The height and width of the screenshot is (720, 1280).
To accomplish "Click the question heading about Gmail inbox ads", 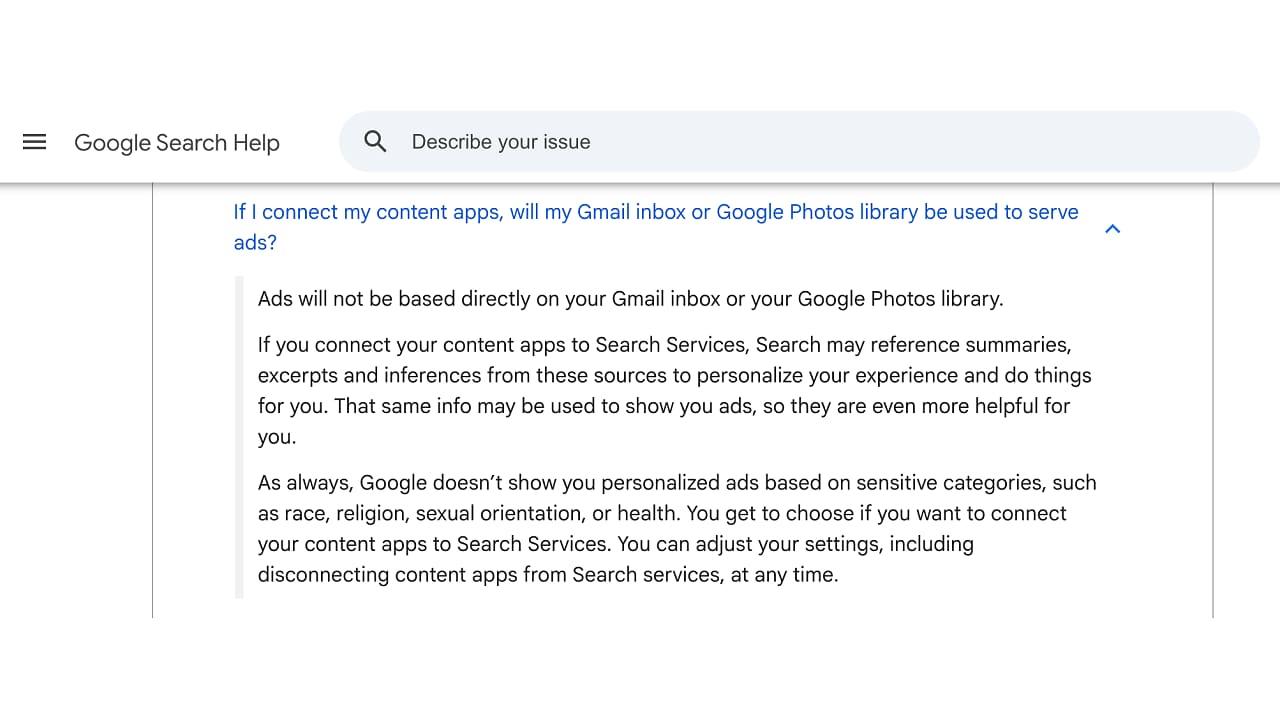I will (x=656, y=227).
